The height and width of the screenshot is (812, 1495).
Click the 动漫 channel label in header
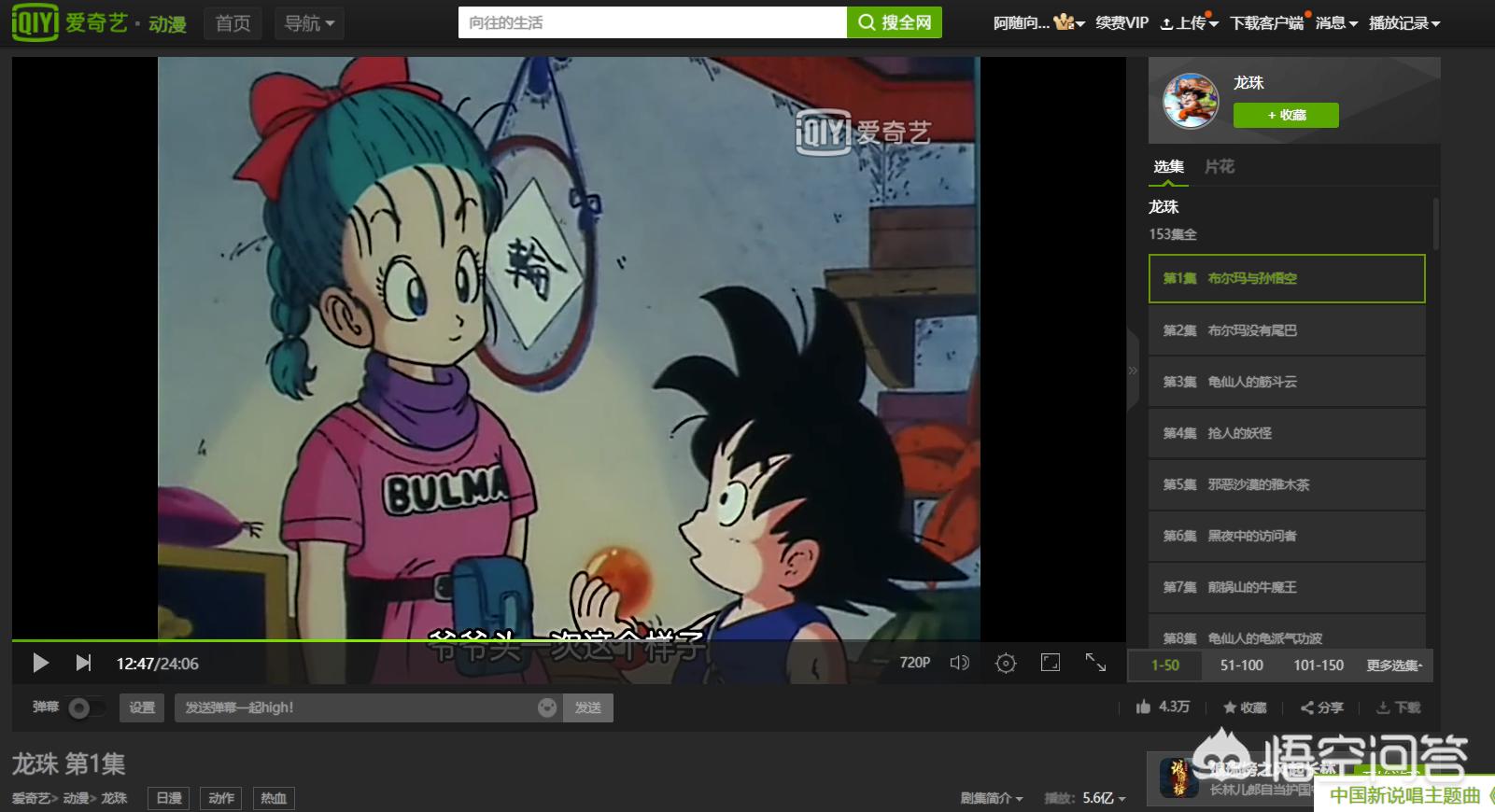tap(167, 24)
